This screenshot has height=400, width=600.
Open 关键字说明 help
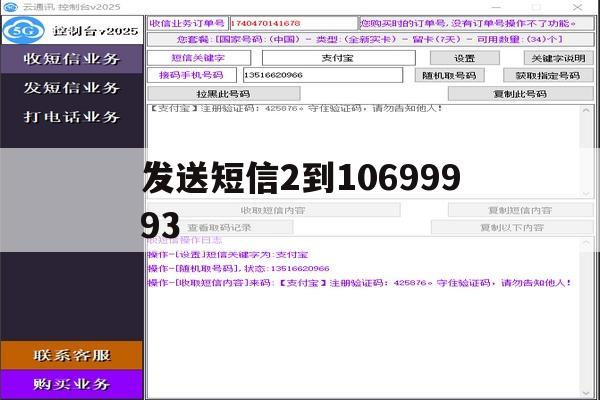click(558, 58)
